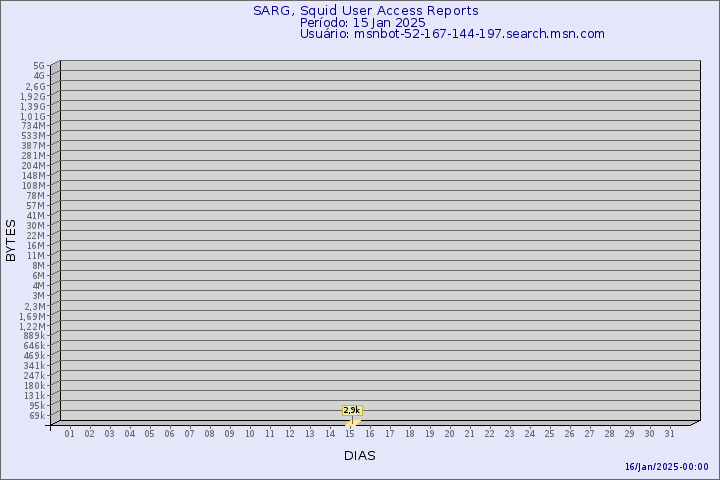Click the chart title 'SARG, Squid User Access Reports'
This screenshot has width=720, height=480.
366,11
